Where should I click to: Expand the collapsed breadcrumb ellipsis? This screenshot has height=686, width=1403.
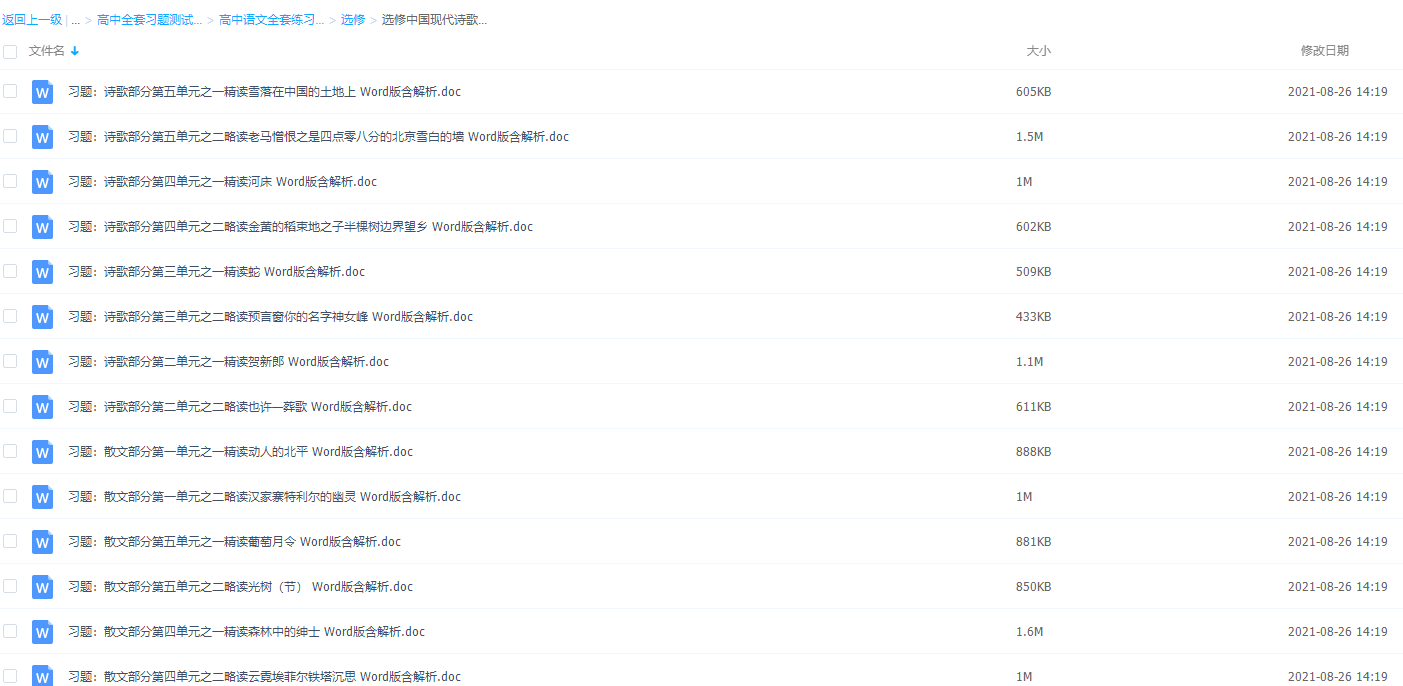pos(76,20)
